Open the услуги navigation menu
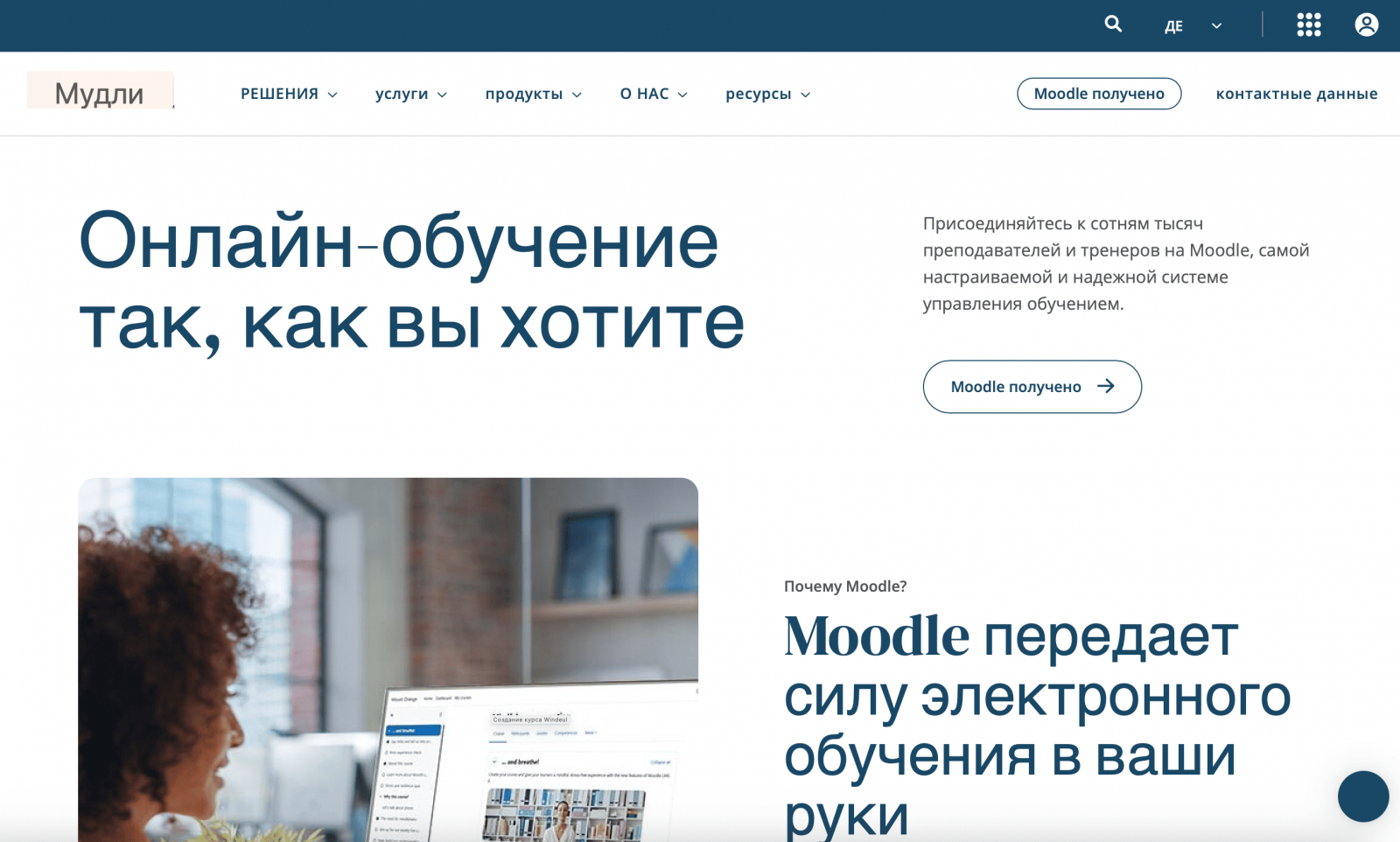Viewport: 1400px width, 842px height. pyautogui.click(x=402, y=94)
